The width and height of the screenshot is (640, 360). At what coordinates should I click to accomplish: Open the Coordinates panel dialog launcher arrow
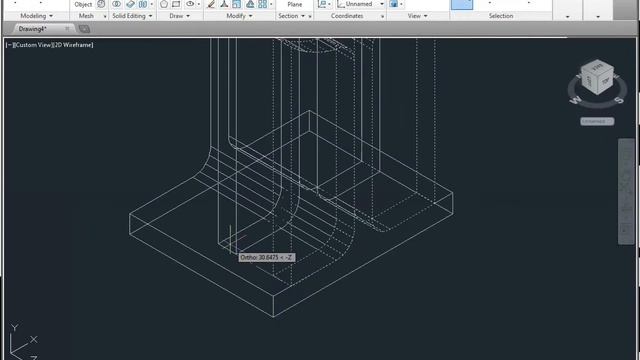pos(382,16)
